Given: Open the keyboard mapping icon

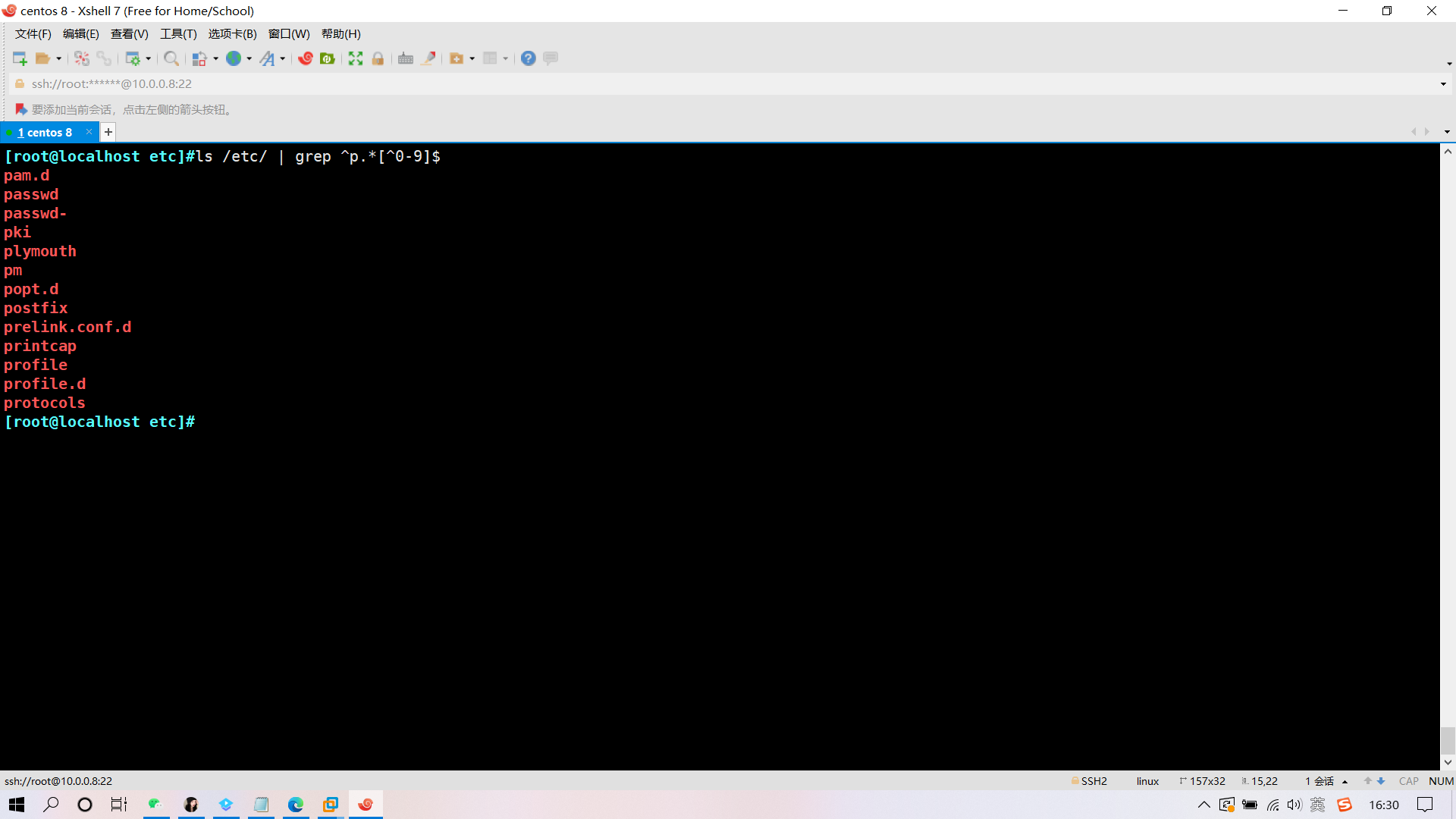Looking at the screenshot, I should tap(406, 58).
